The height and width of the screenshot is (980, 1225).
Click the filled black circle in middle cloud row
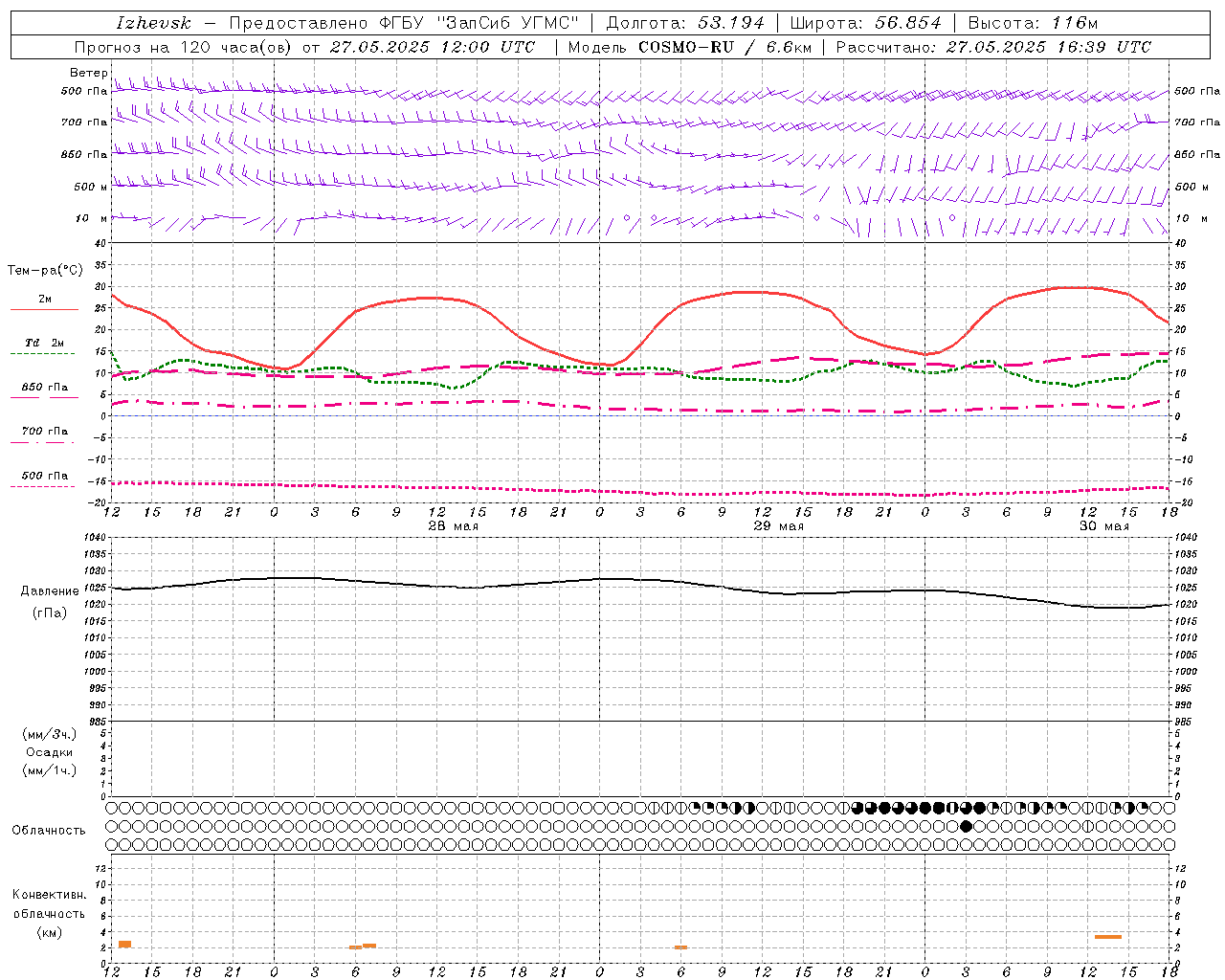967,826
